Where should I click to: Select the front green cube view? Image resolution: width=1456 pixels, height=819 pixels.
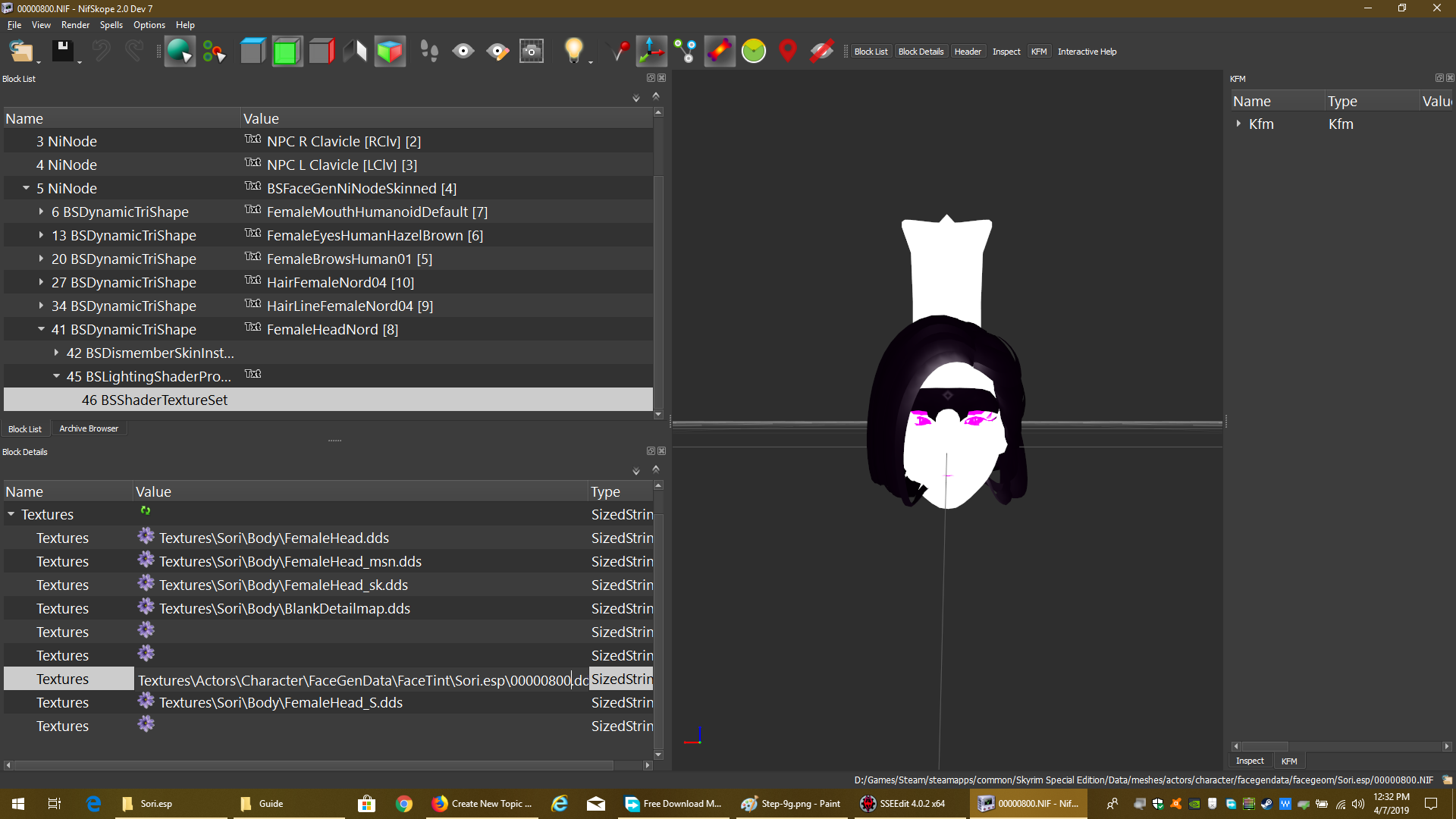tap(287, 51)
